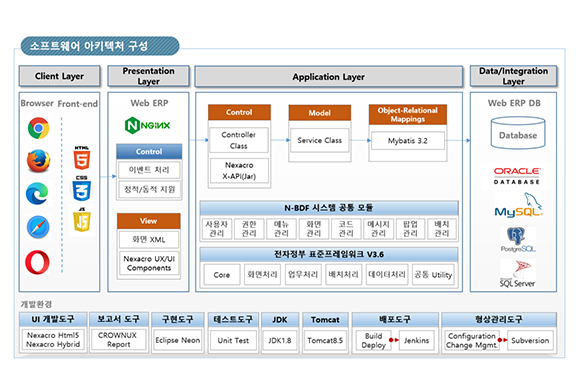Click the Unit Test box
This screenshot has height=392, width=580.
point(233,340)
